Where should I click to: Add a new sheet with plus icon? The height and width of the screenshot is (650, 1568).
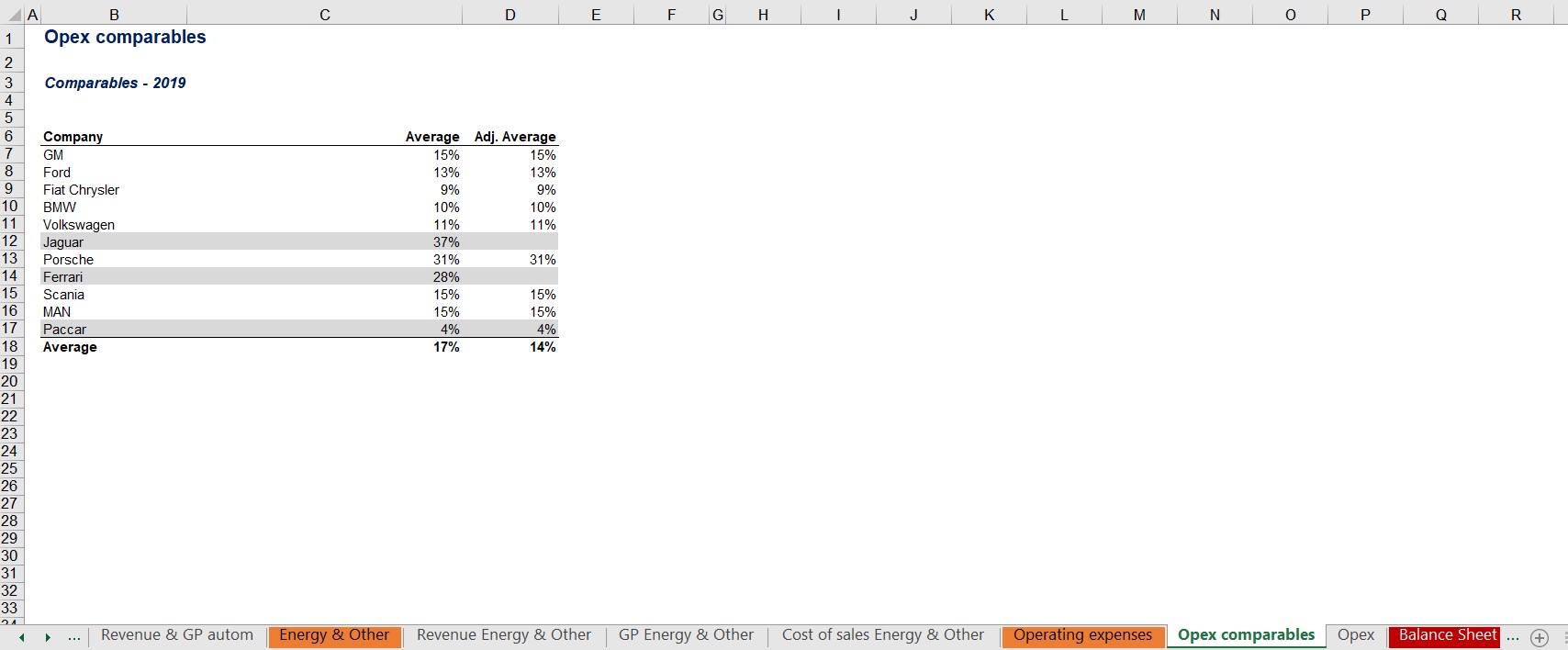[x=1540, y=637]
